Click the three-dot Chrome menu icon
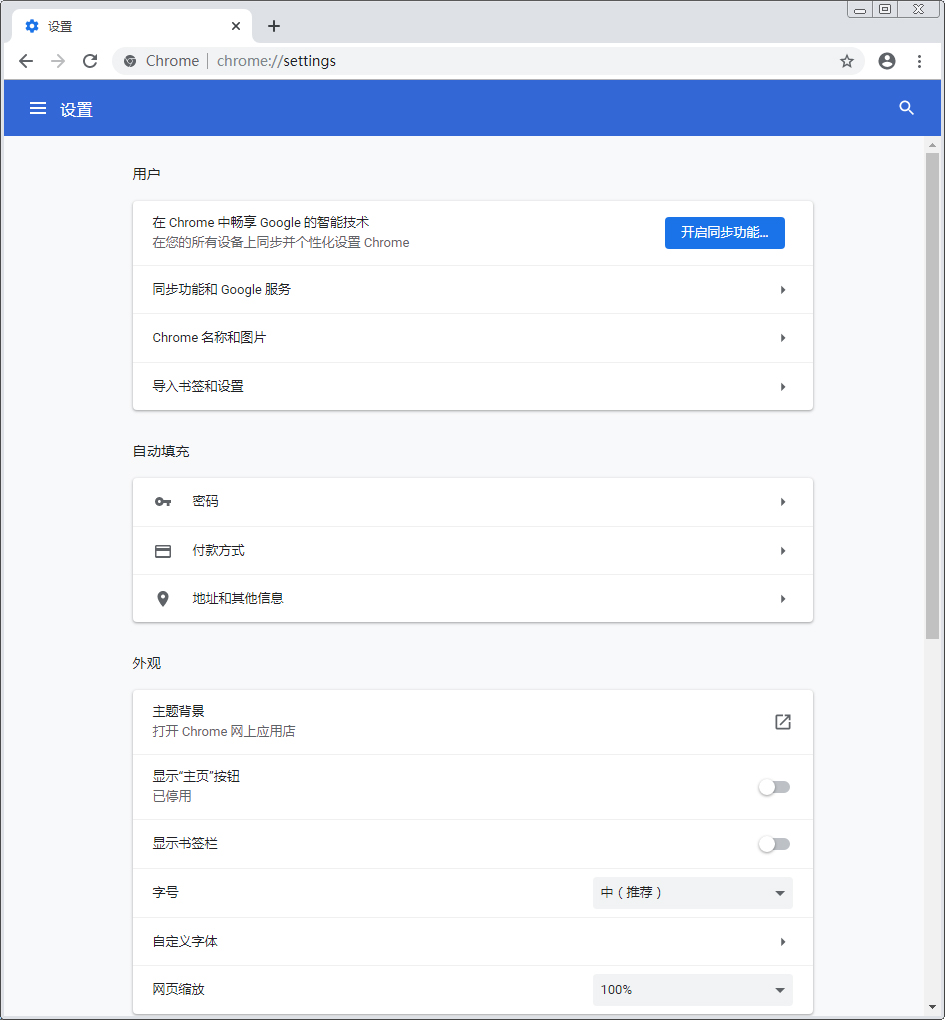This screenshot has width=945, height=1020. (x=920, y=61)
